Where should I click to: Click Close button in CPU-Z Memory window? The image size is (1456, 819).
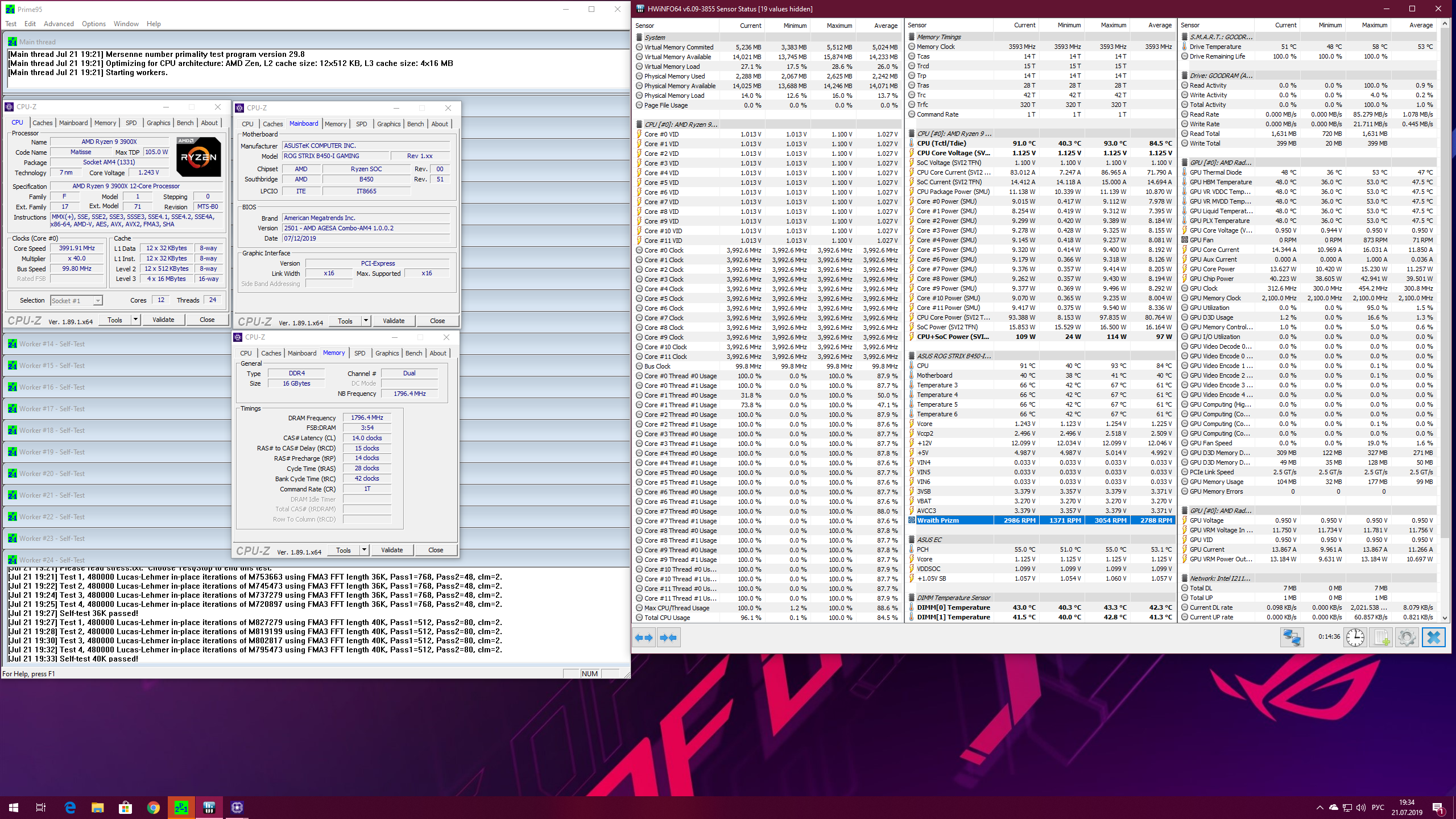[x=436, y=550]
